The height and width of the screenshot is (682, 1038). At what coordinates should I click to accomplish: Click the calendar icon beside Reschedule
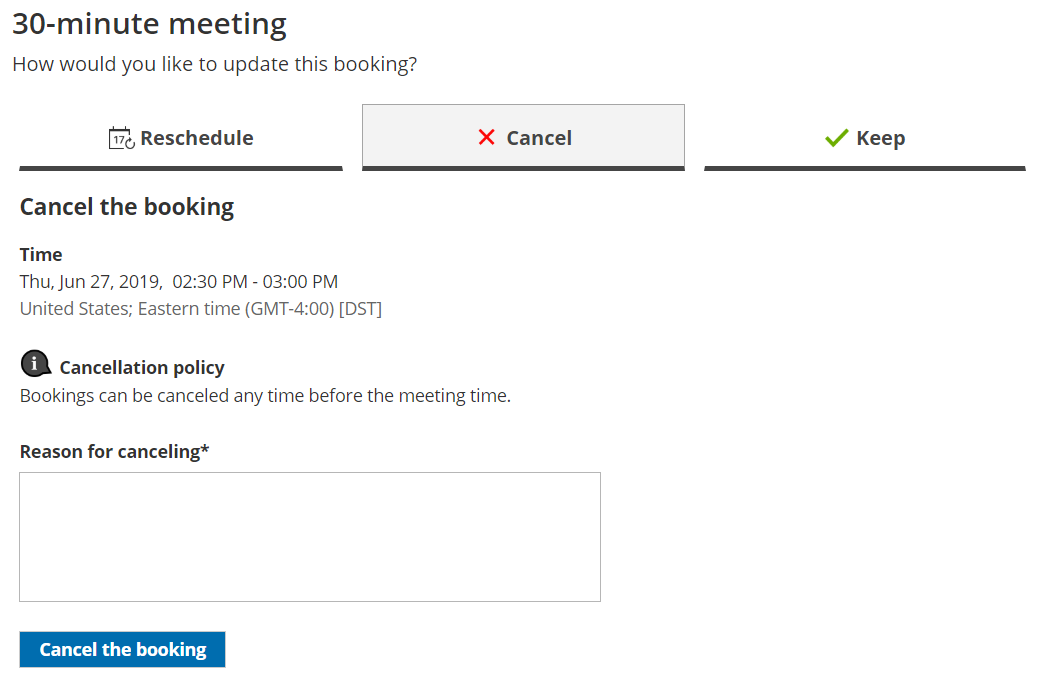coord(121,138)
